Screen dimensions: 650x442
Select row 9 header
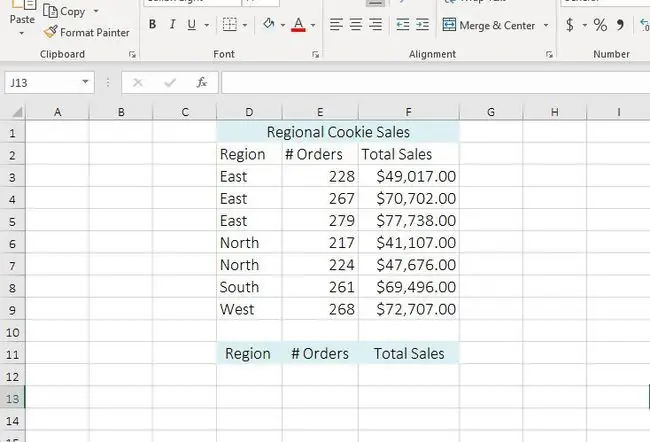point(12,310)
